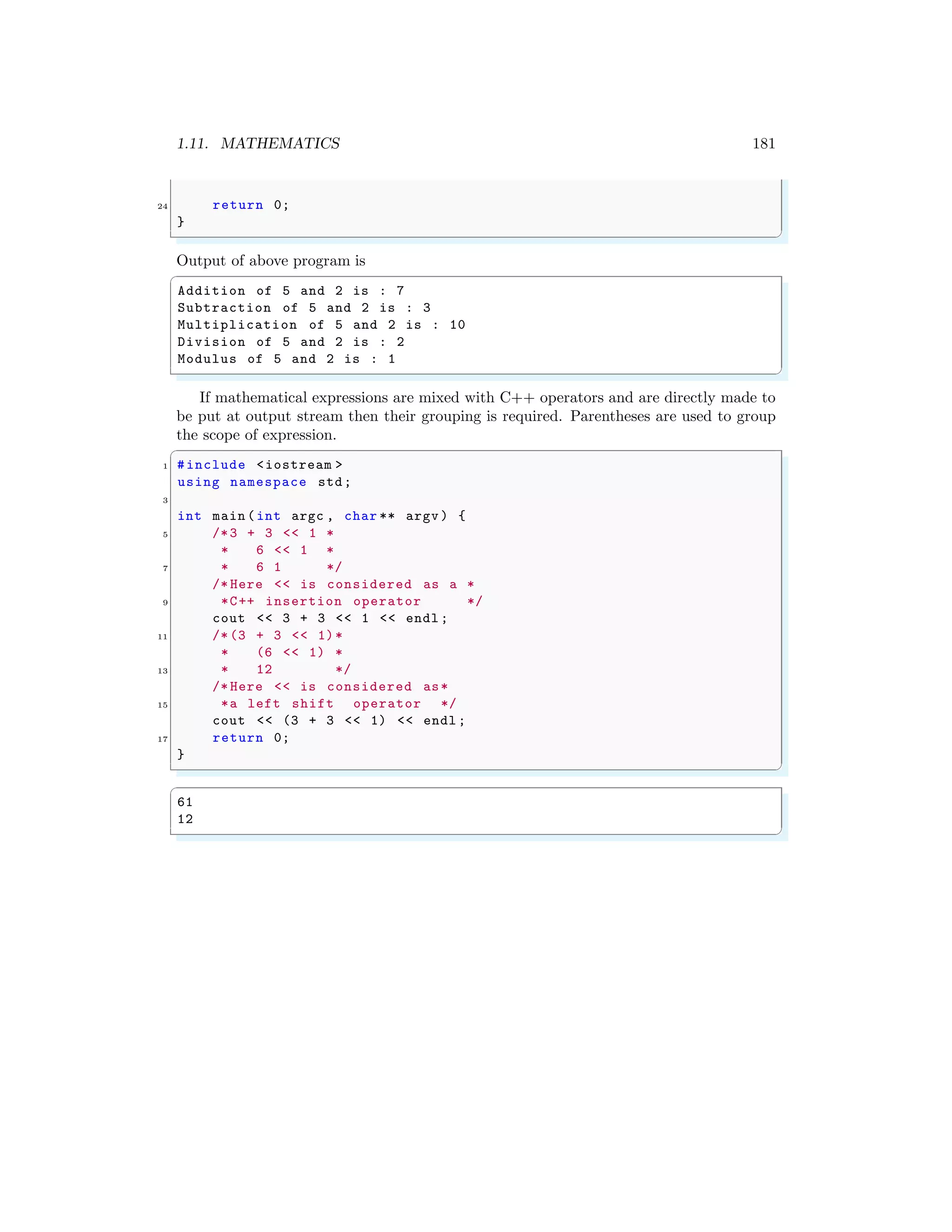Click the 'Division of 5 and 2' output line
The height and width of the screenshot is (1232, 952).
pos(291,343)
